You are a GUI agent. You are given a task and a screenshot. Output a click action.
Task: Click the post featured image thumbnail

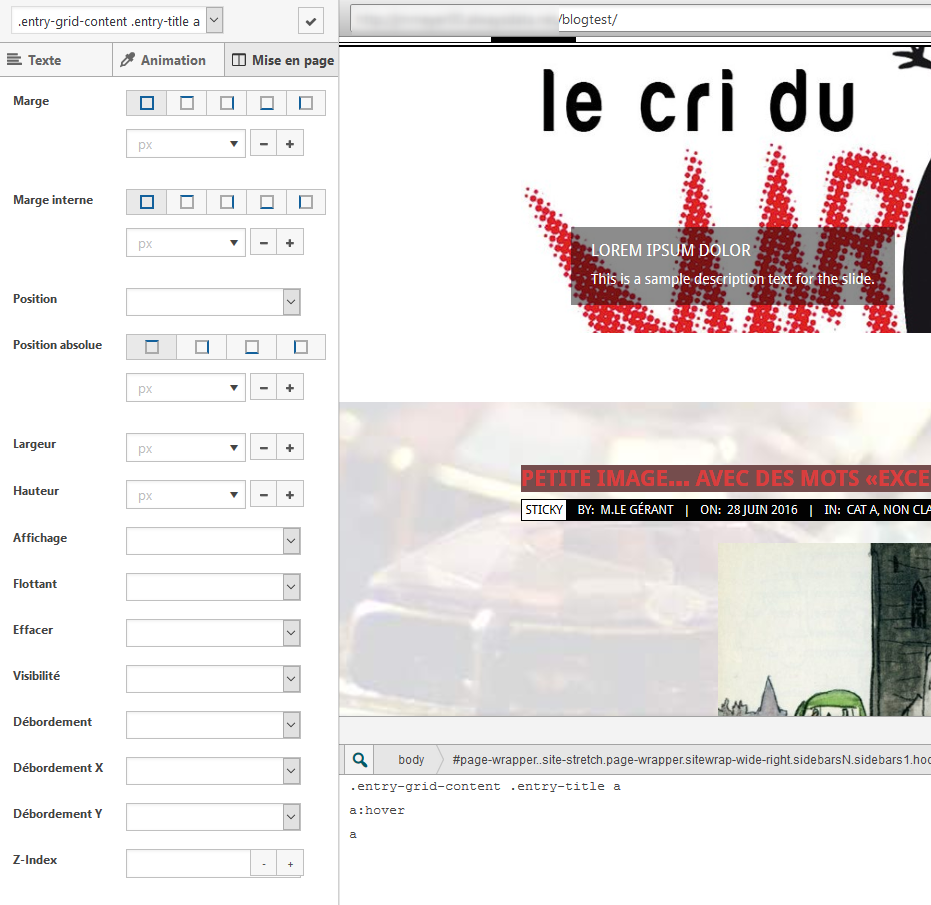(x=824, y=629)
